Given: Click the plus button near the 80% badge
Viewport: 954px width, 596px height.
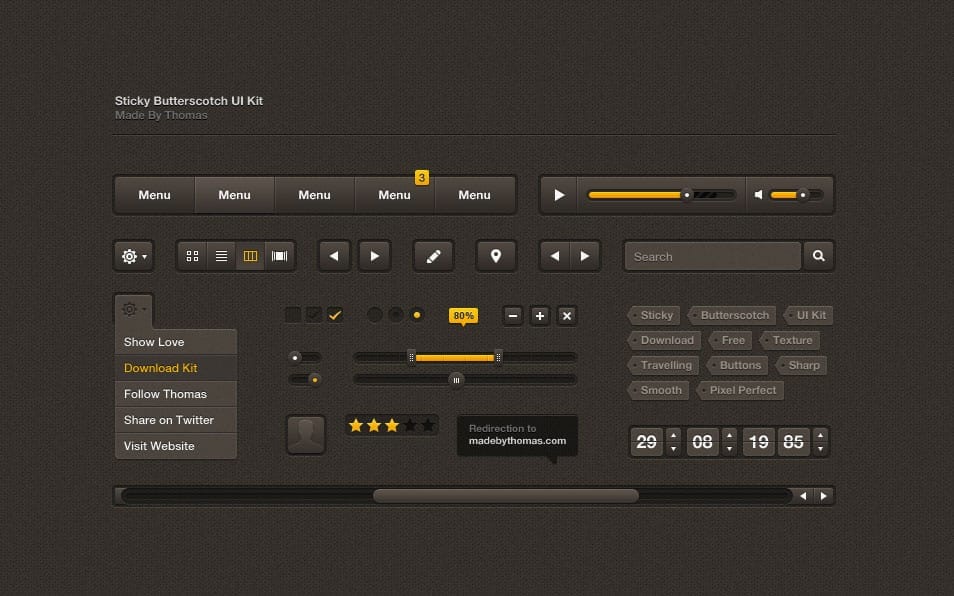Looking at the screenshot, I should pyautogui.click(x=540, y=315).
